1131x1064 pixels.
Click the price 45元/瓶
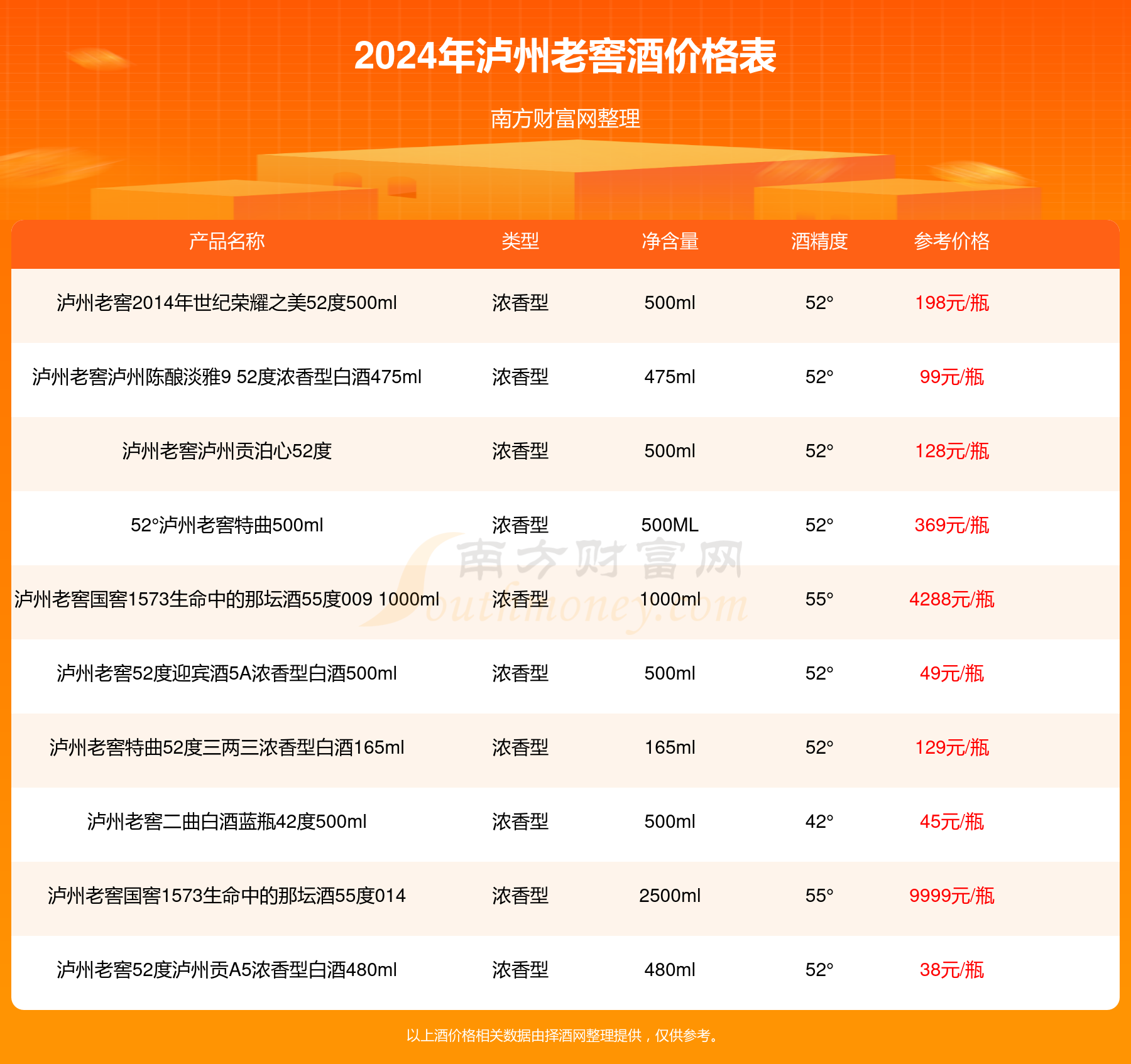[x=952, y=822]
